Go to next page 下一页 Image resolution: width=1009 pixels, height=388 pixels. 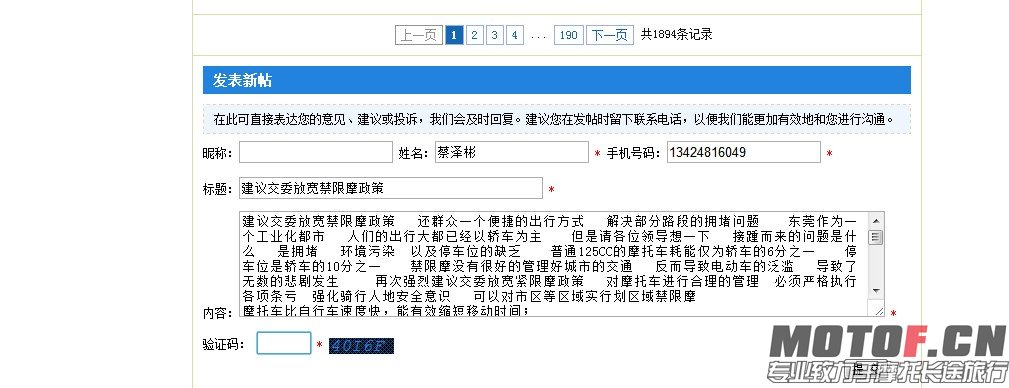pos(609,35)
